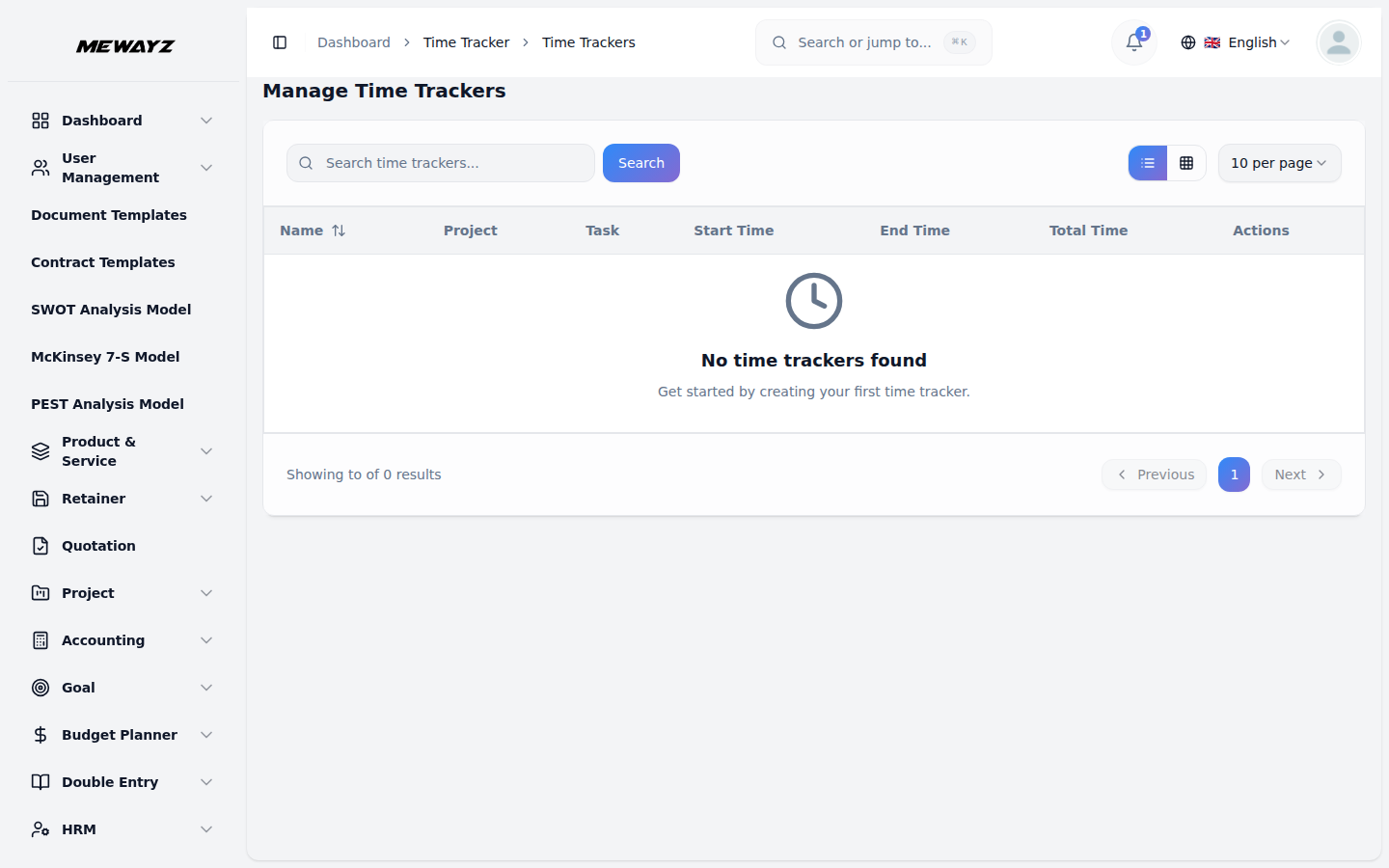The image size is (1389, 868).
Task: Click the search time trackers field
Action: click(440, 163)
